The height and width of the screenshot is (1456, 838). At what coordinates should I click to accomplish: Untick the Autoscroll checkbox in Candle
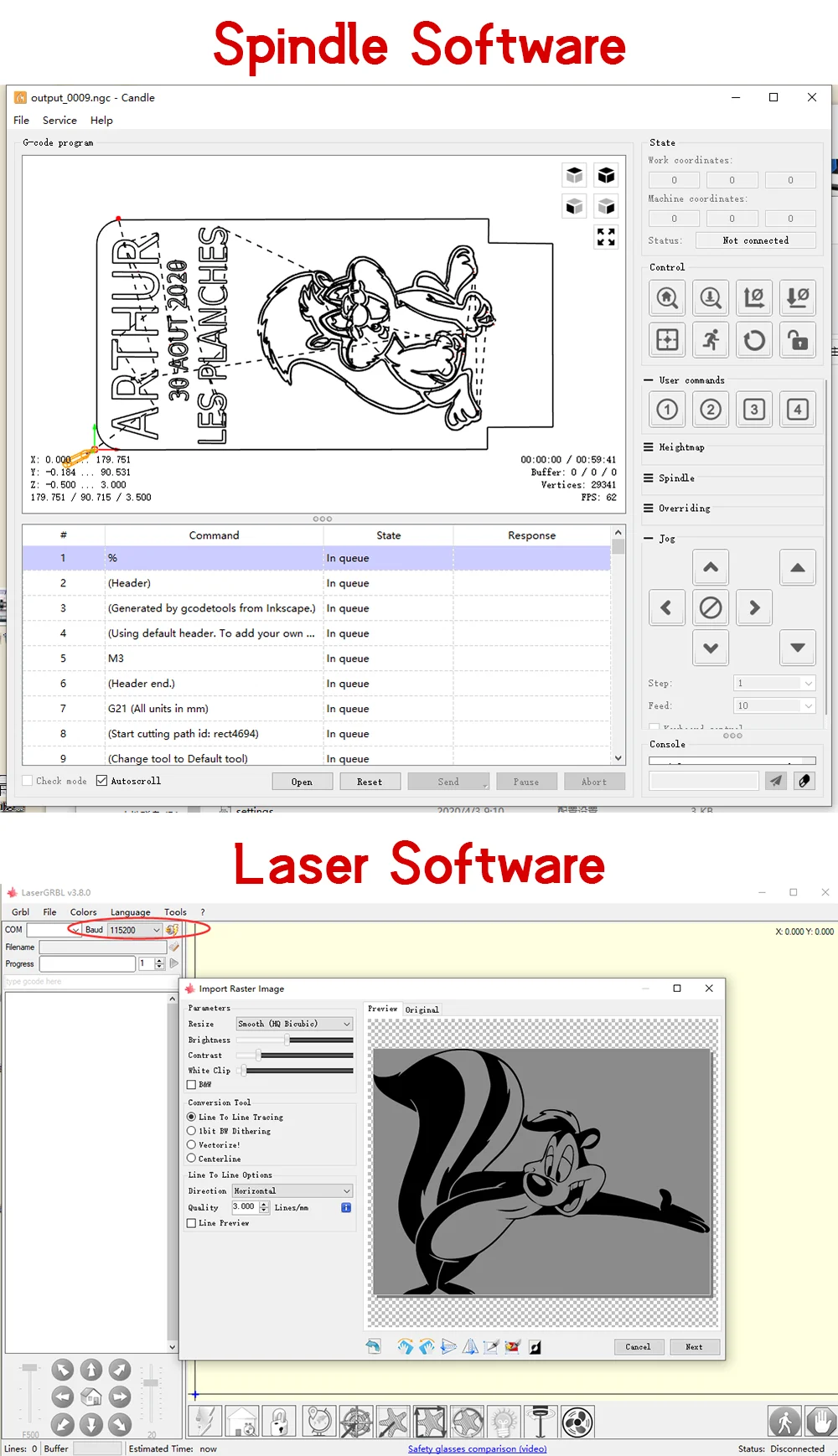(x=101, y=781)
